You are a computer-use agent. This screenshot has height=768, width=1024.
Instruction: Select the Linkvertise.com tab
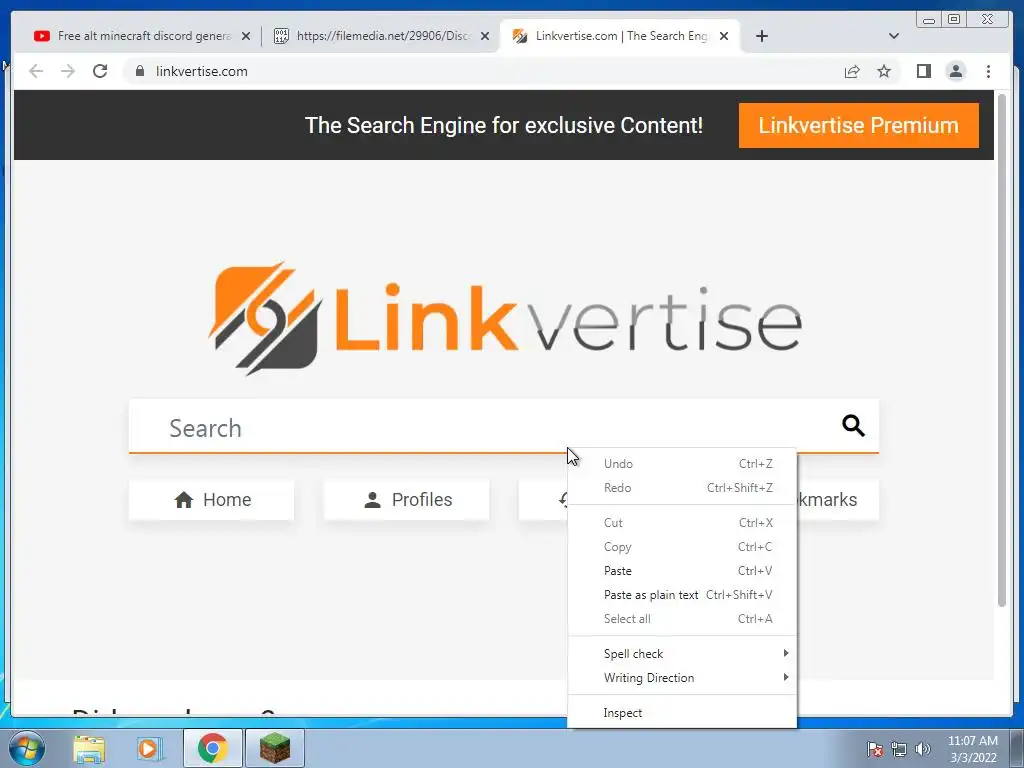(x=620, y=36)
